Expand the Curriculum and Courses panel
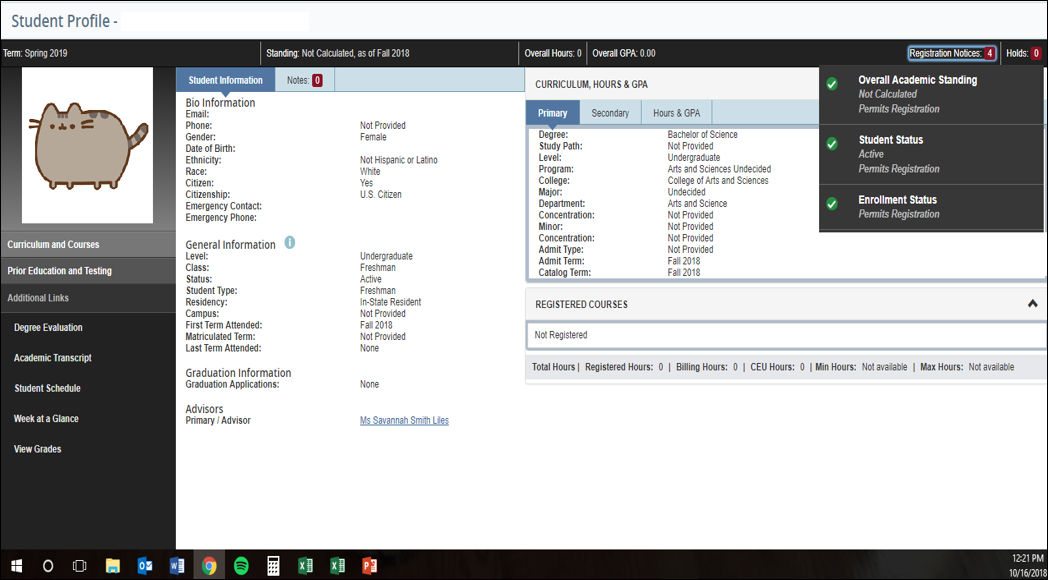 pos(87,244)
